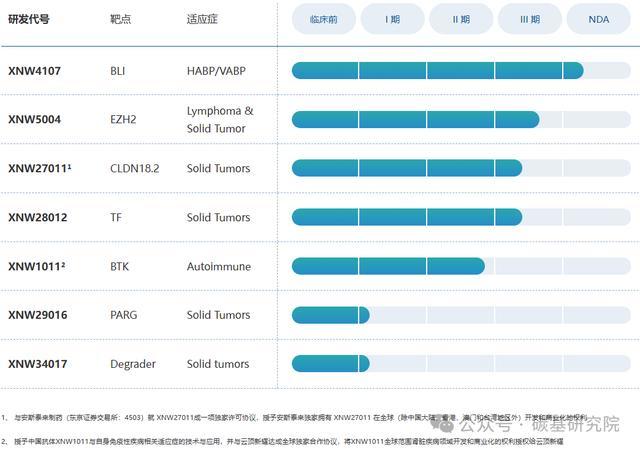
Task: Click the Degrader target label
Action: pos(133,364)
